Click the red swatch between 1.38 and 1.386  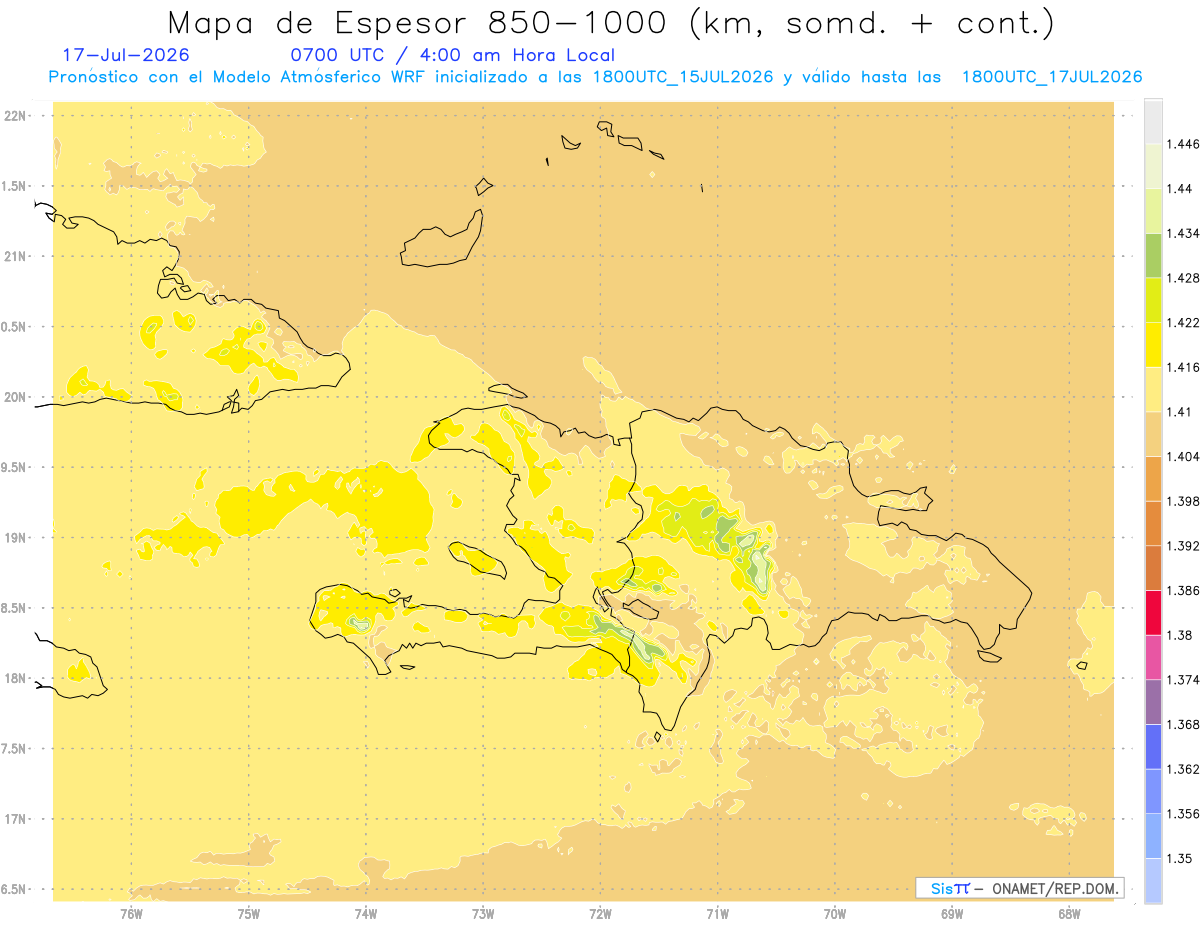point(1153,612)
